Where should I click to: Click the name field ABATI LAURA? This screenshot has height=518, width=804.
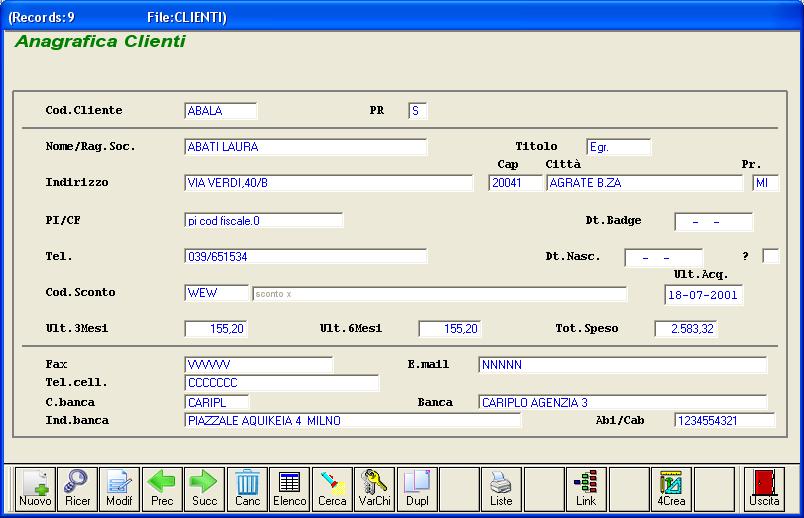point(305,147)
